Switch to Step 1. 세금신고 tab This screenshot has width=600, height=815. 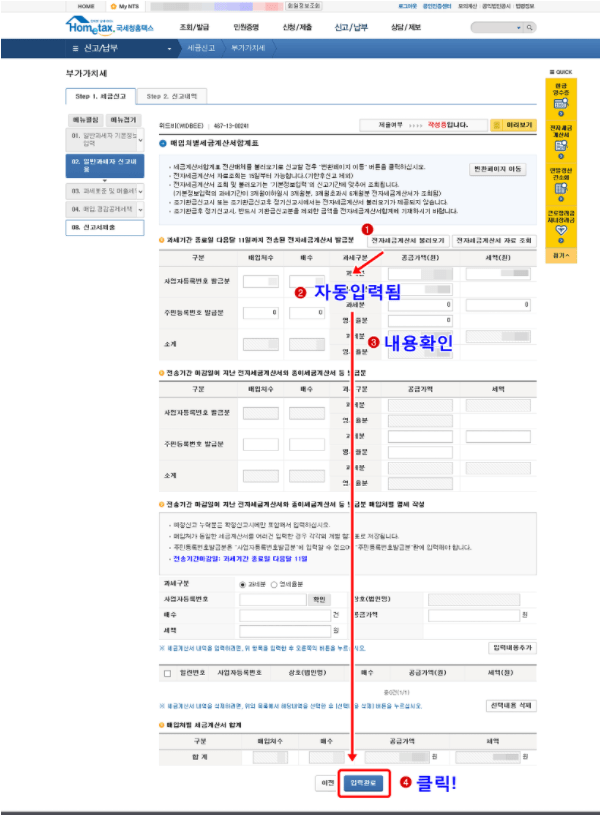tap(100, 96)
